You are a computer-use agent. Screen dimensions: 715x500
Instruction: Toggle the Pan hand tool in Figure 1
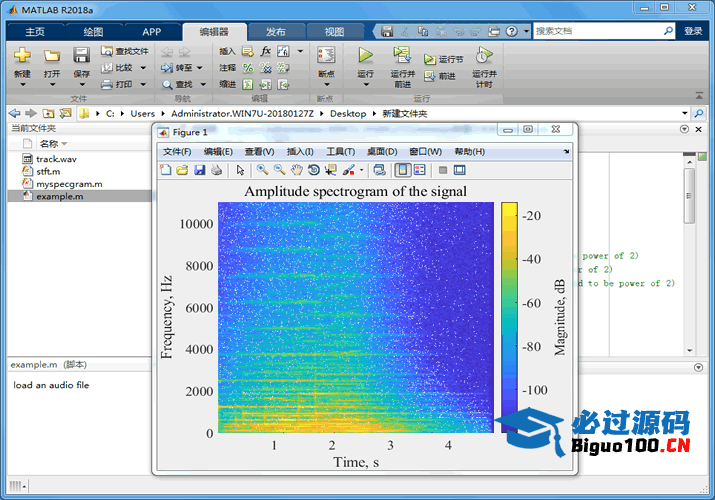(x=297, y=170)
